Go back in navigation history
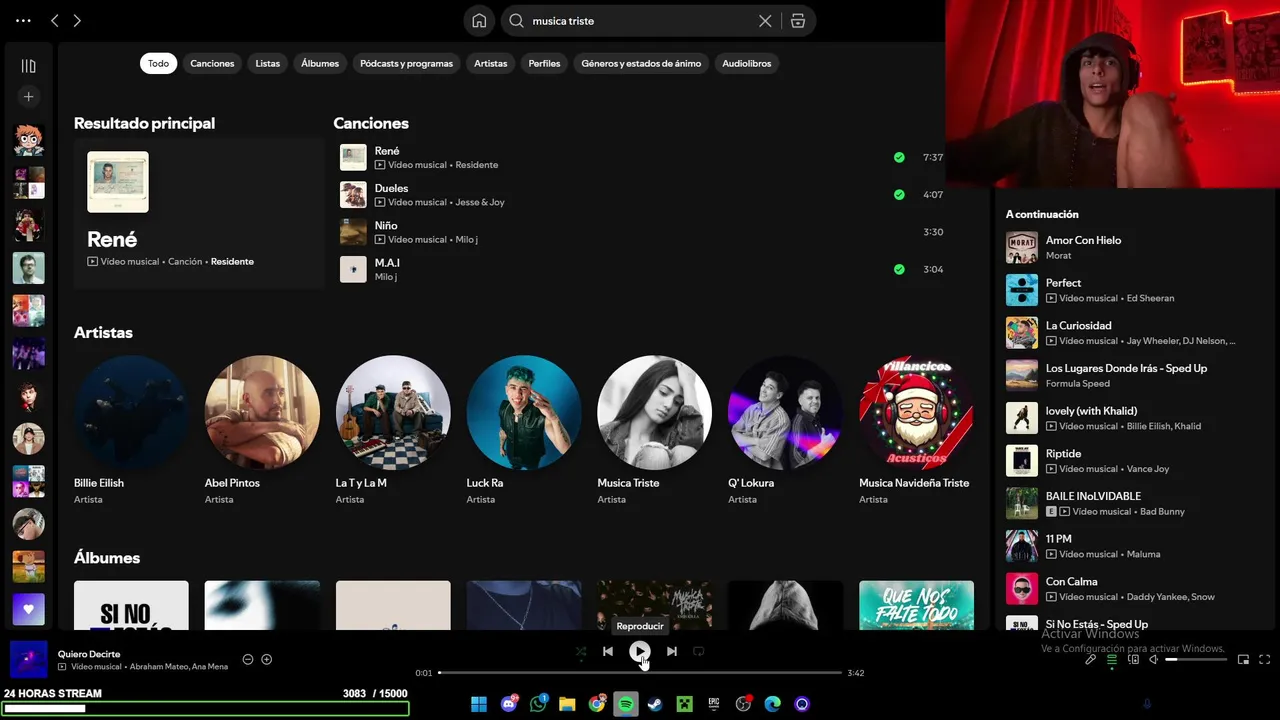Viewport: 1280px width, 720px height. tap(55, 21)
